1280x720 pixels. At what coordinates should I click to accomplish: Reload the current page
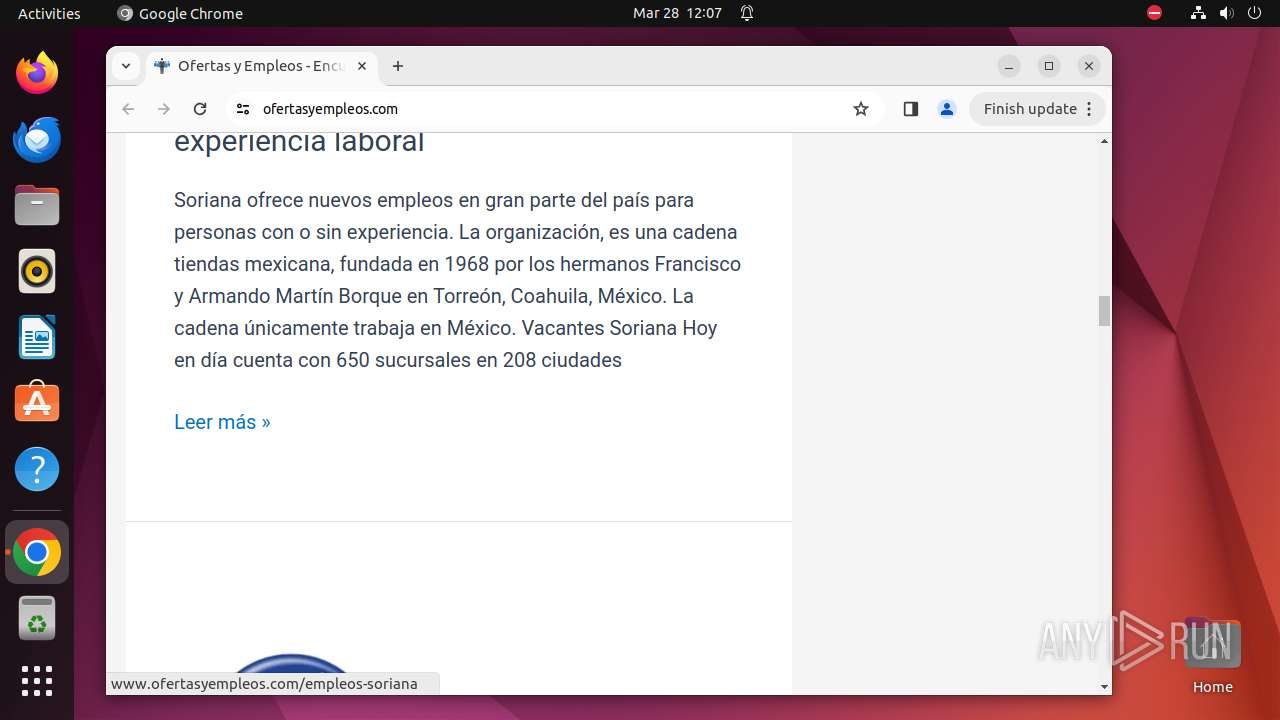[x=200, y=109]
